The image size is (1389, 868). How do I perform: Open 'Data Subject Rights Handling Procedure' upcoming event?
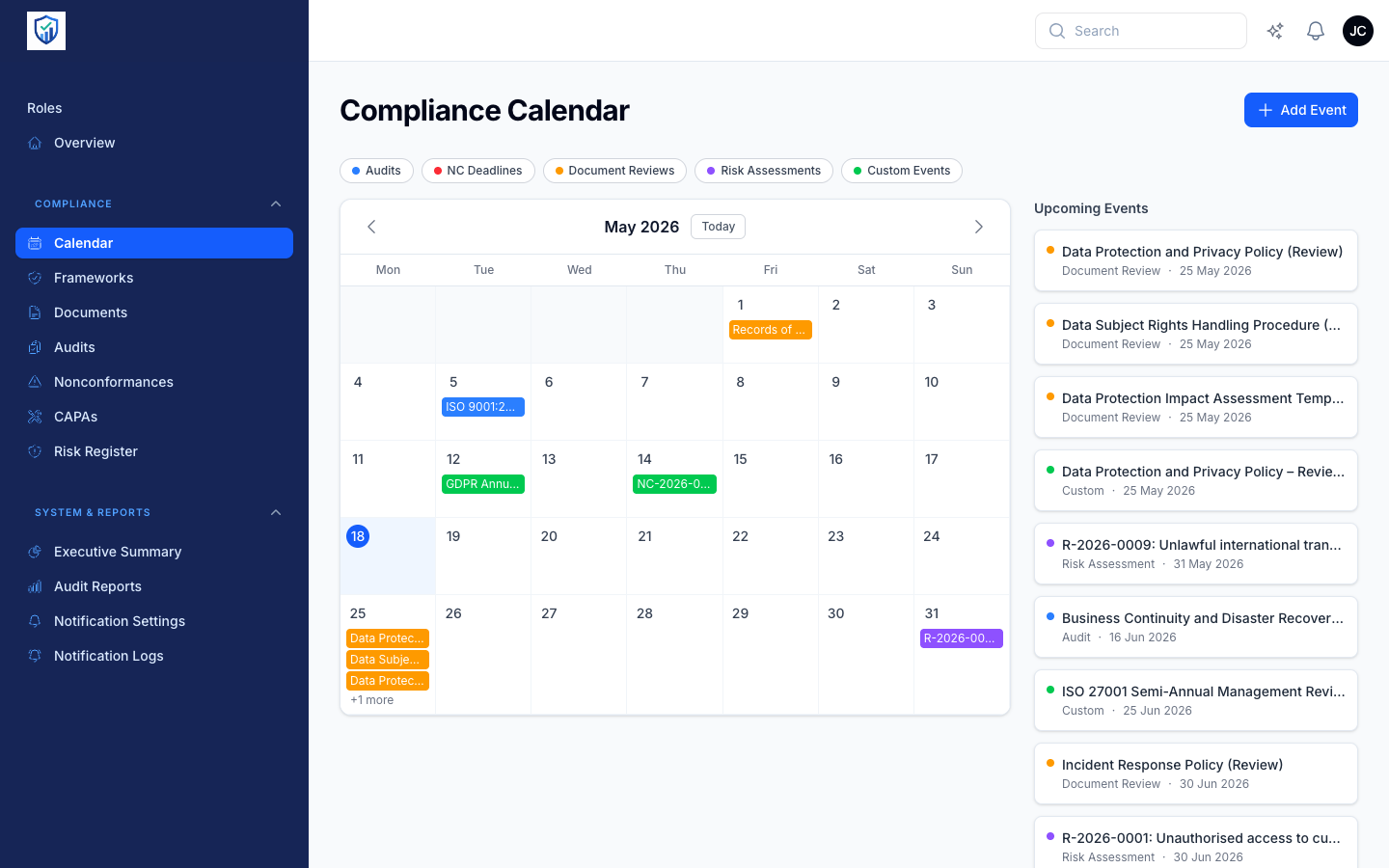(1196, 334)
